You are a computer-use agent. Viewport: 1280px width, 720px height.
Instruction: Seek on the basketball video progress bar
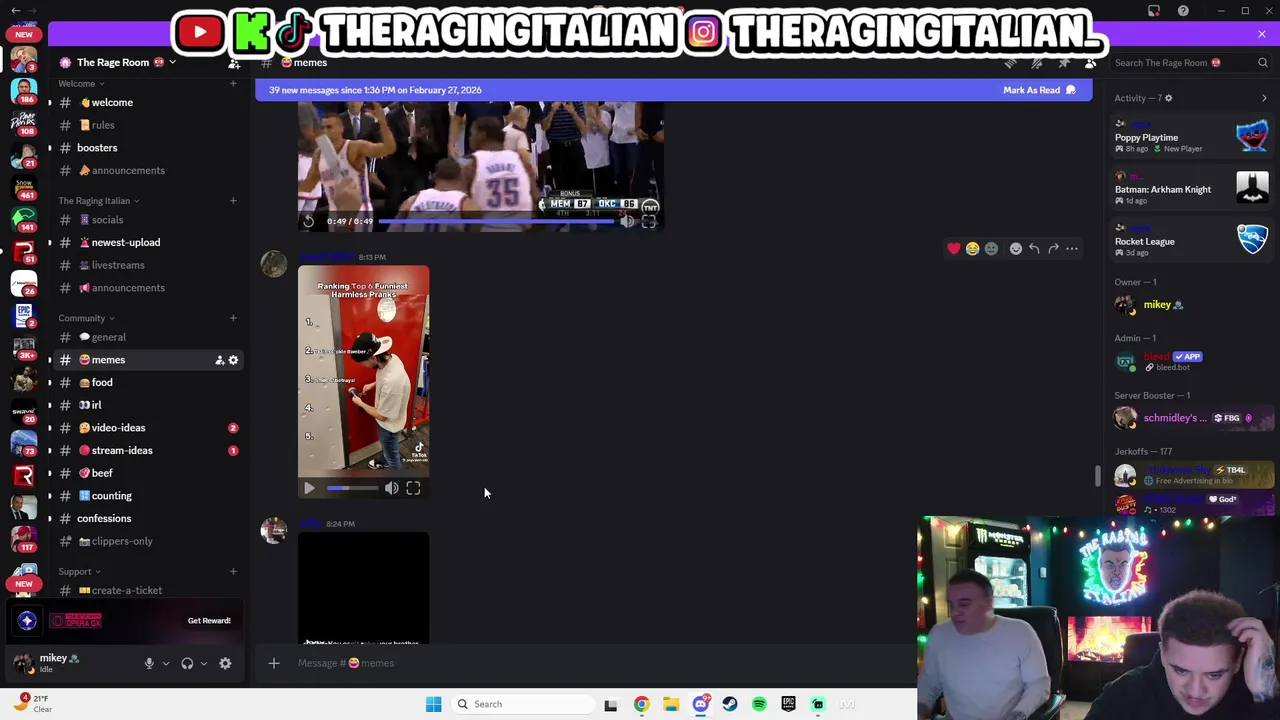(x=495, y=221)
